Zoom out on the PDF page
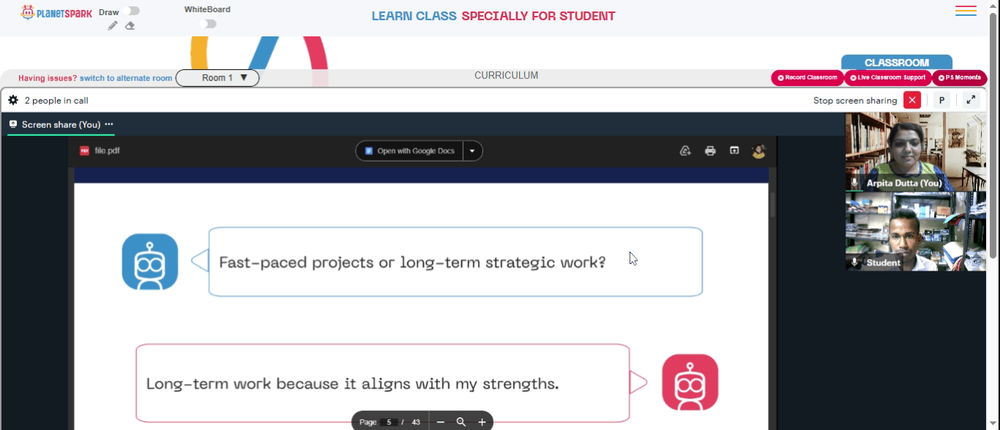 pos(440,422)
